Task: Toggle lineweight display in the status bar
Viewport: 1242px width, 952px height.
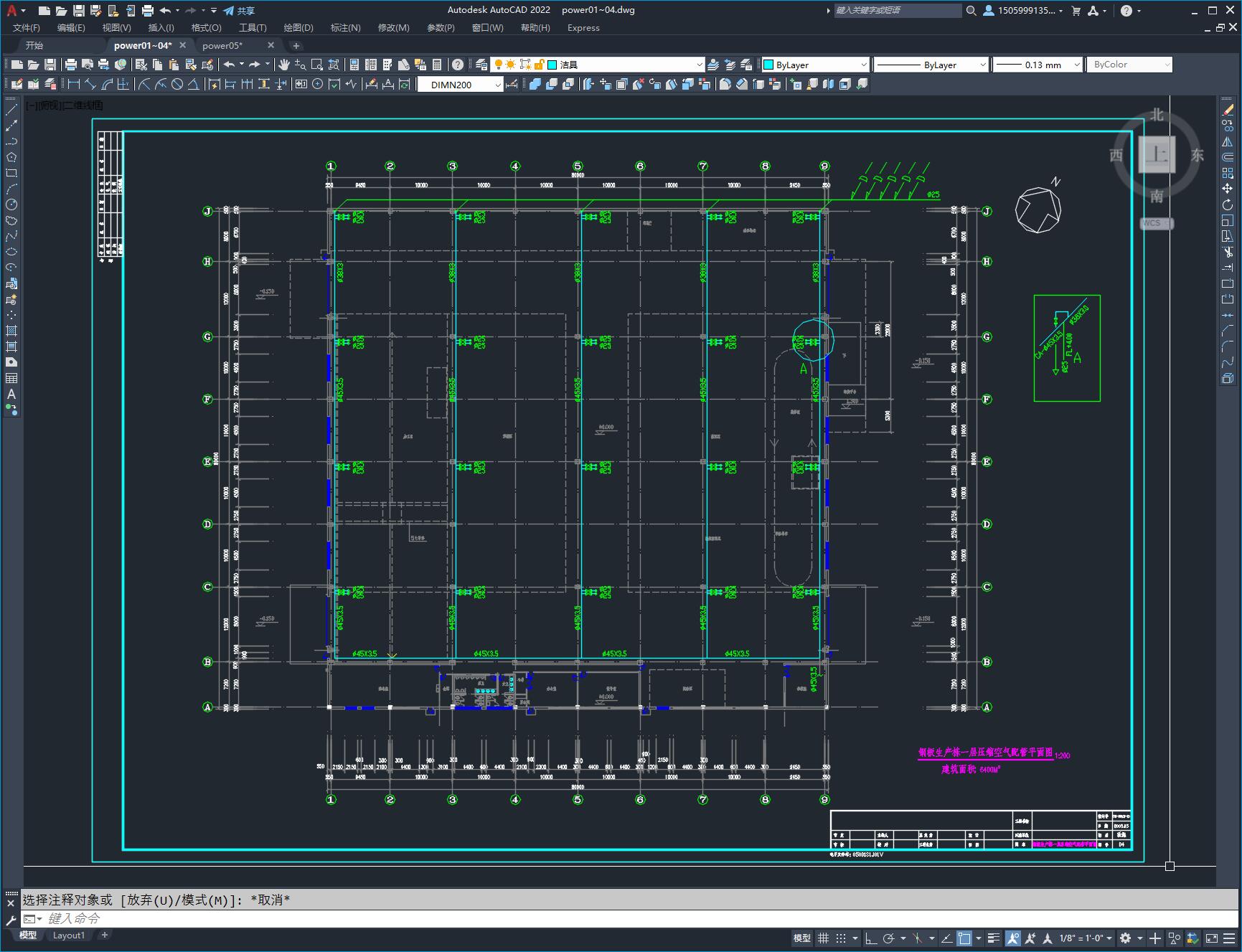Action: pyautogui.click(x=994, y=938)
